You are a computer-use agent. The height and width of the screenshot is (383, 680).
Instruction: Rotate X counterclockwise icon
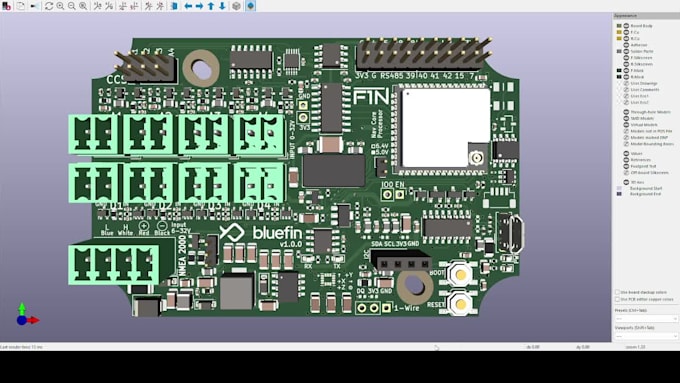pos(109,6)
